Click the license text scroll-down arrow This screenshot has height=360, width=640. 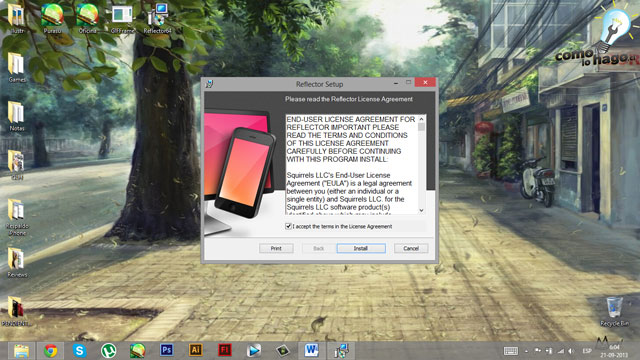pyautogui.click(x=422, y=210)
